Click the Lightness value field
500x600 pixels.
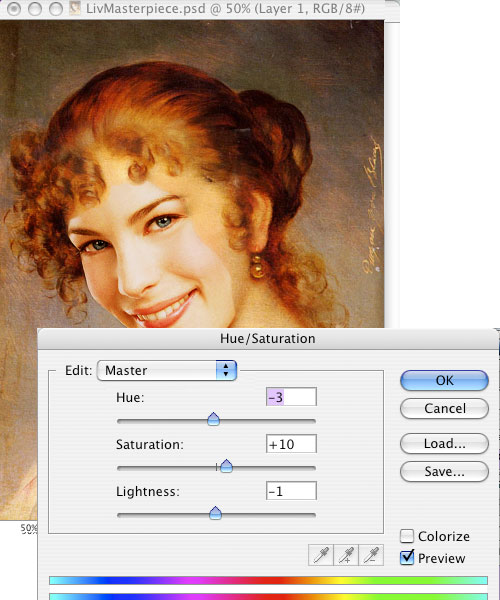pos(291,491)
